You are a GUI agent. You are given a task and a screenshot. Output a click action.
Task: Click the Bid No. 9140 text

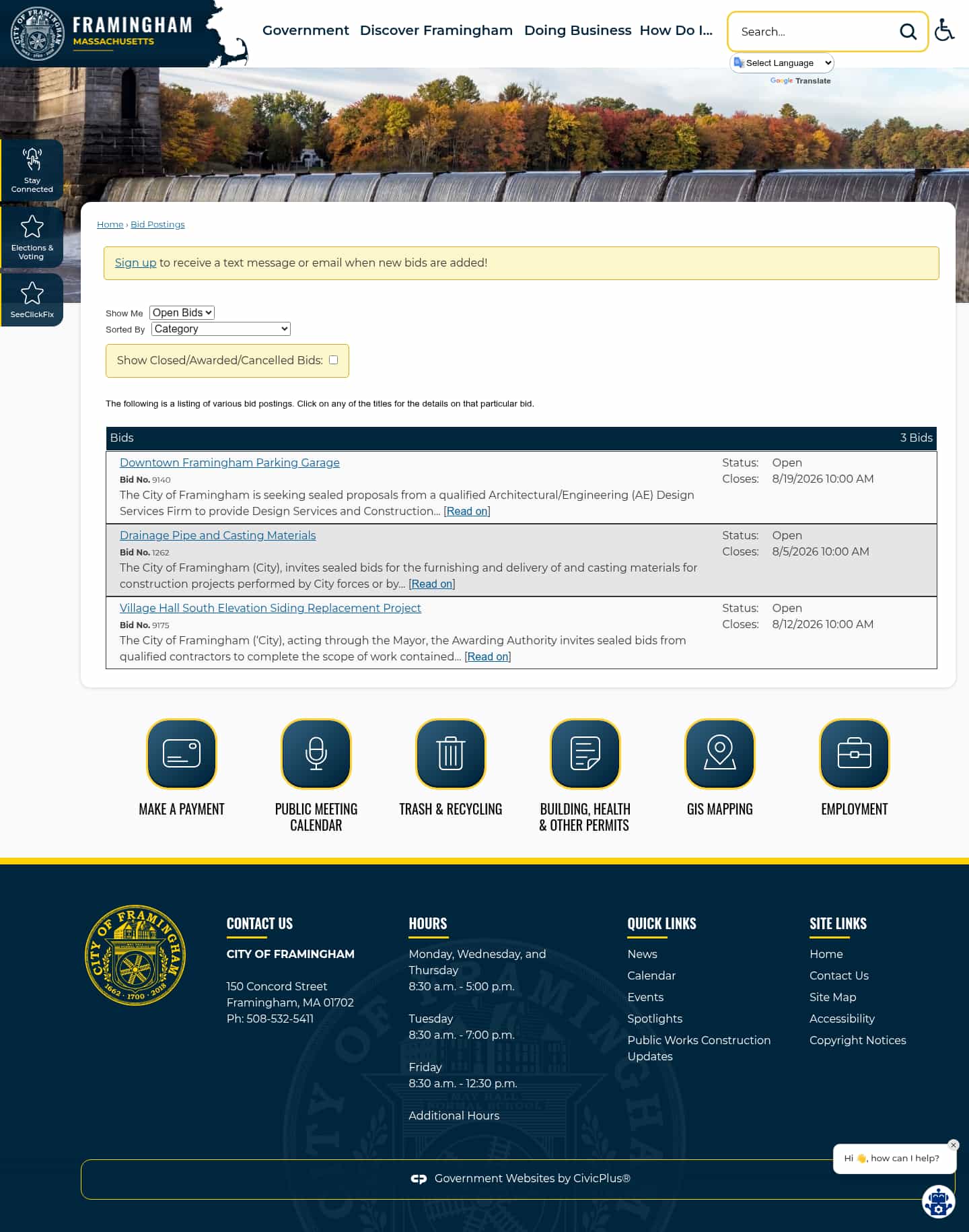pyautogui.click(x=145, y=480)
